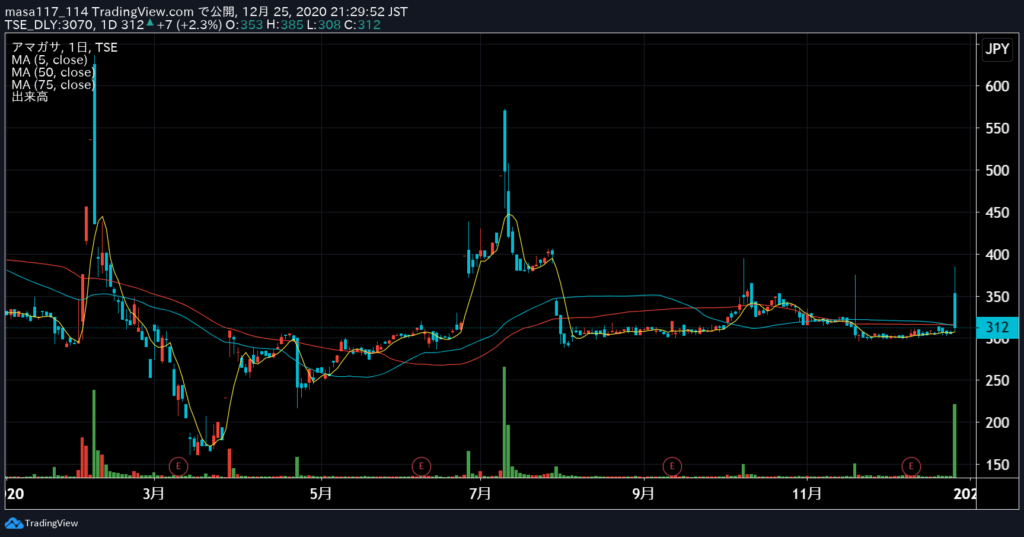Click the 7月 date axis label
Viewport: 1024px width, 537px height.
pyautogui.click(x=481, y=493)
